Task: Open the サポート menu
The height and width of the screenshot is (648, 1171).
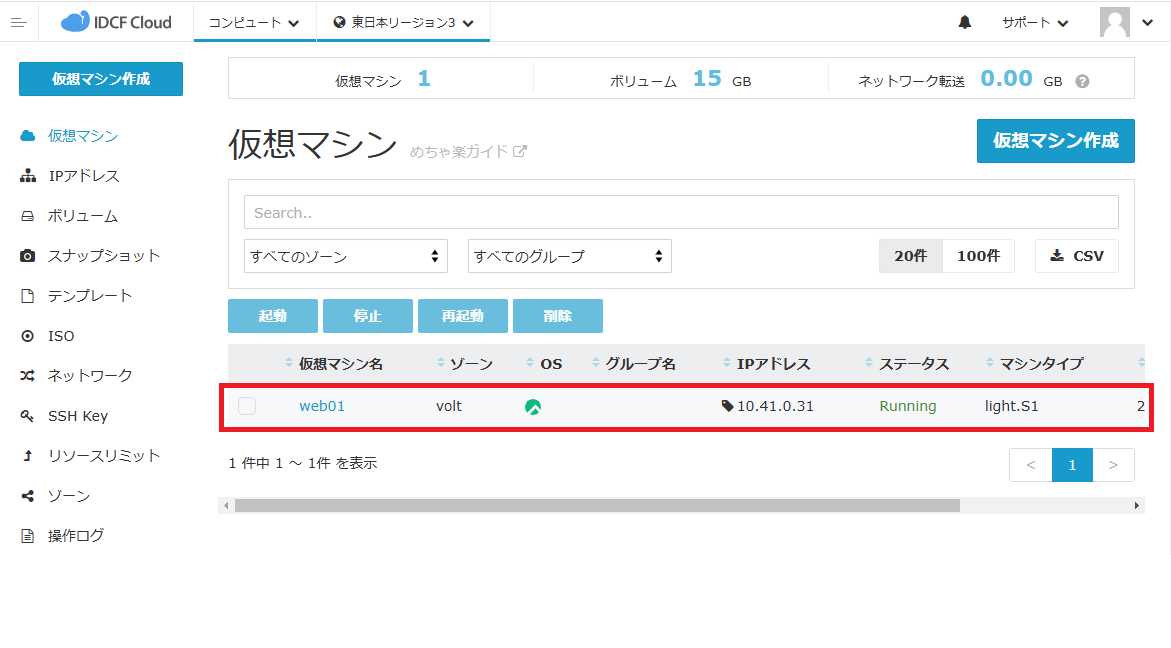Action: (1035, 22)
